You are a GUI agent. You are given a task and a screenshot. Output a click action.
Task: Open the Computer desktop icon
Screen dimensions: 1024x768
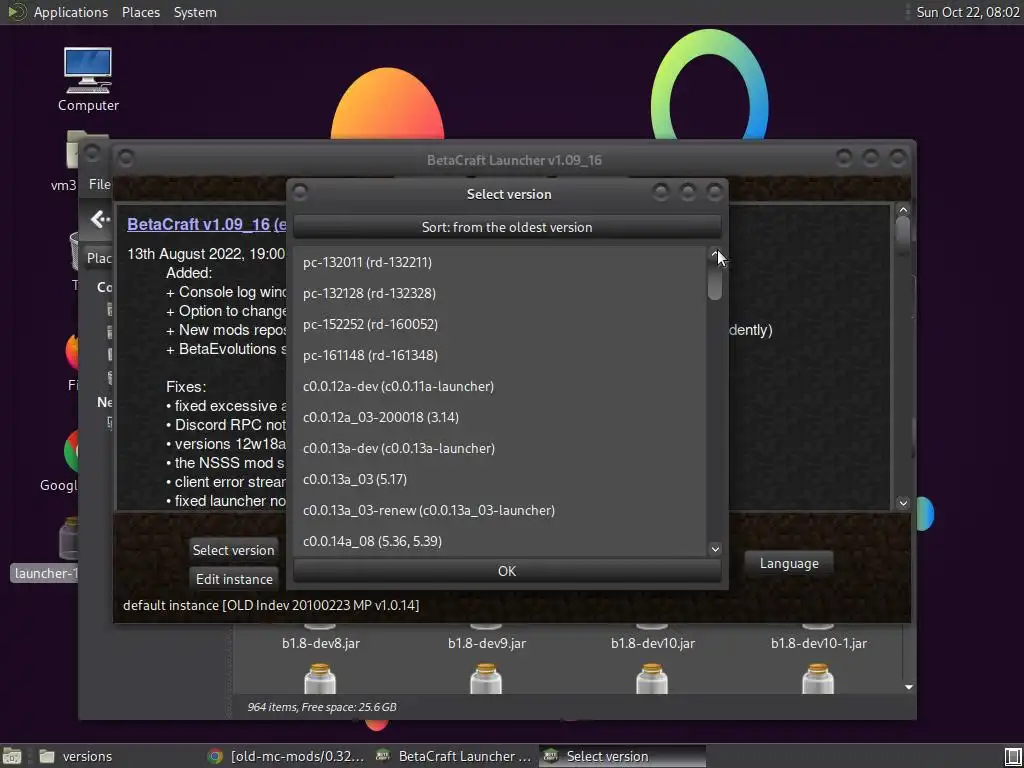(88, 80)
